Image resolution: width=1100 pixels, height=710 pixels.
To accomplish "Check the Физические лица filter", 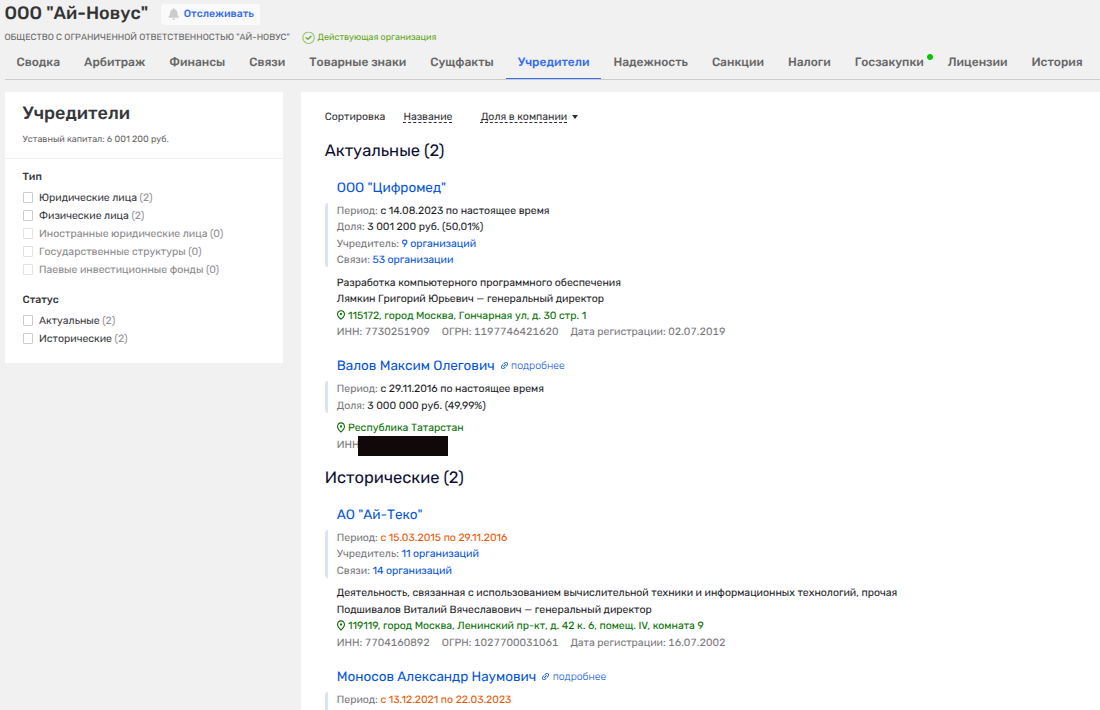I will [x=28, y=216].
